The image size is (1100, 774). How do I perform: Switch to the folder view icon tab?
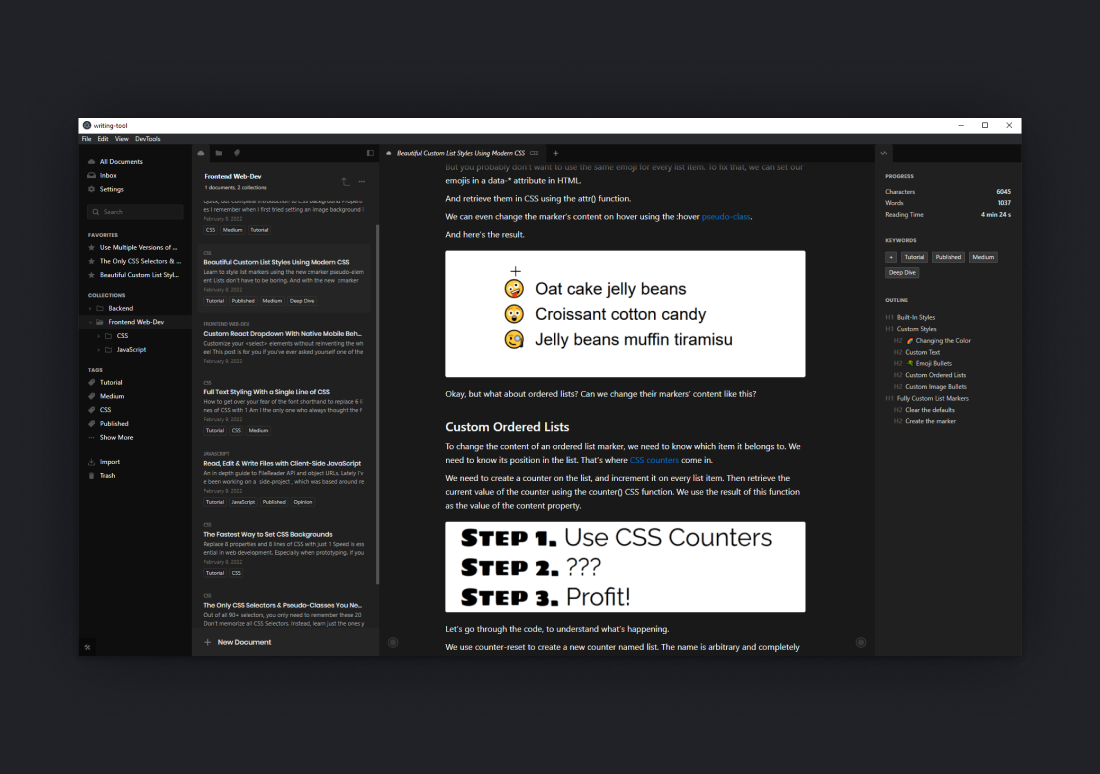[219, 153]
